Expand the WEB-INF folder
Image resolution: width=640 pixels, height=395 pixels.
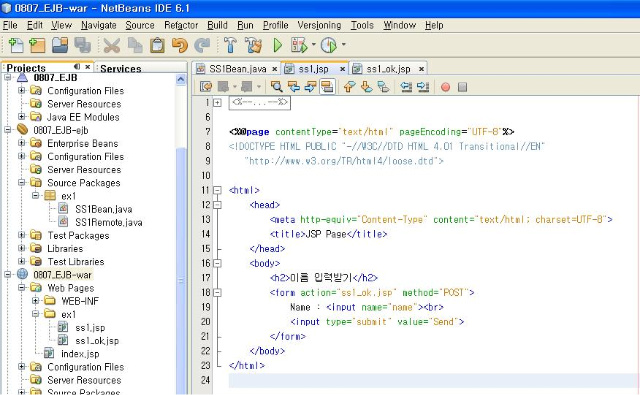coord(36,301)
